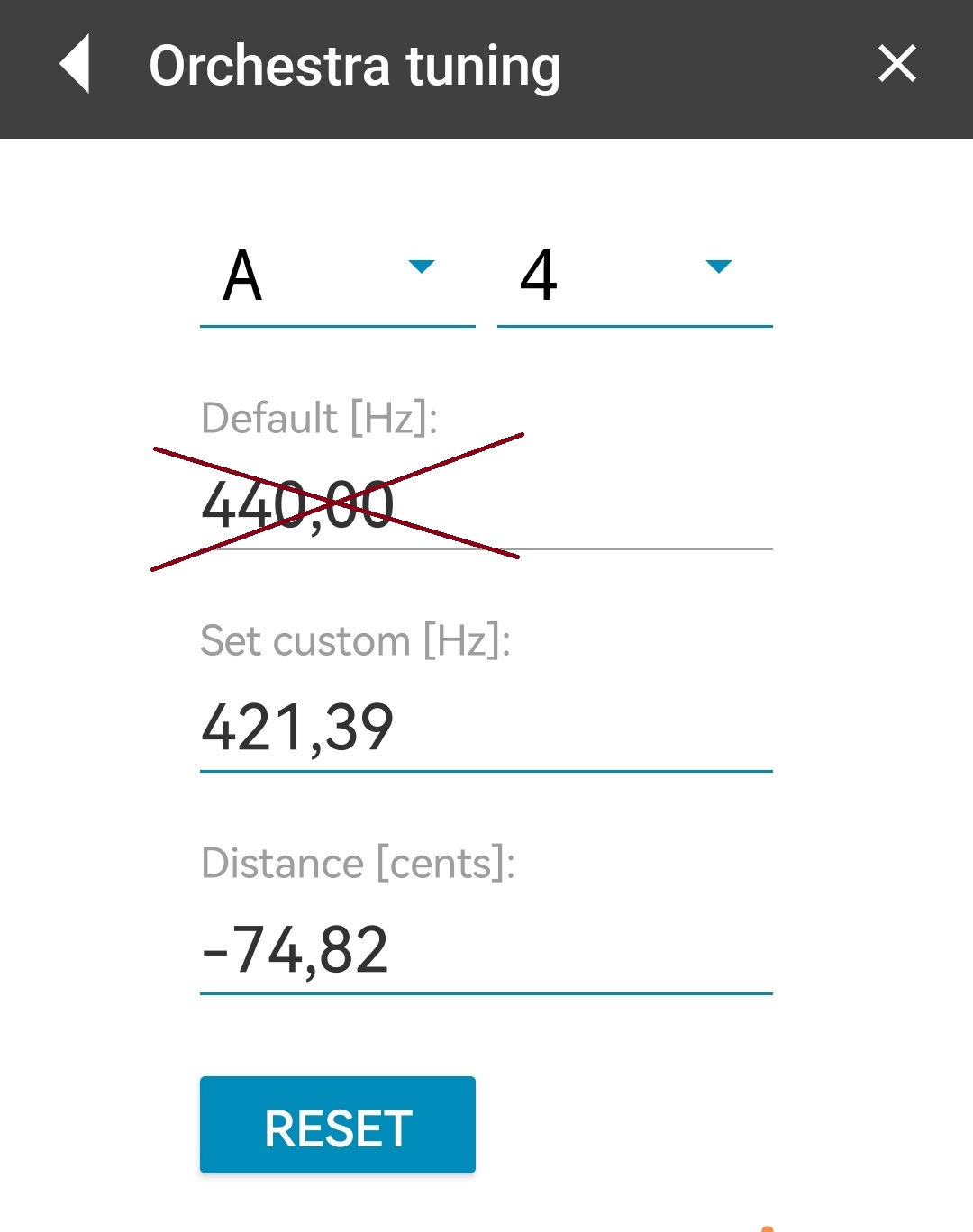Select the note dropdown arrow beside A
This screenshot has height=1232, width=973.
[421, 267]
